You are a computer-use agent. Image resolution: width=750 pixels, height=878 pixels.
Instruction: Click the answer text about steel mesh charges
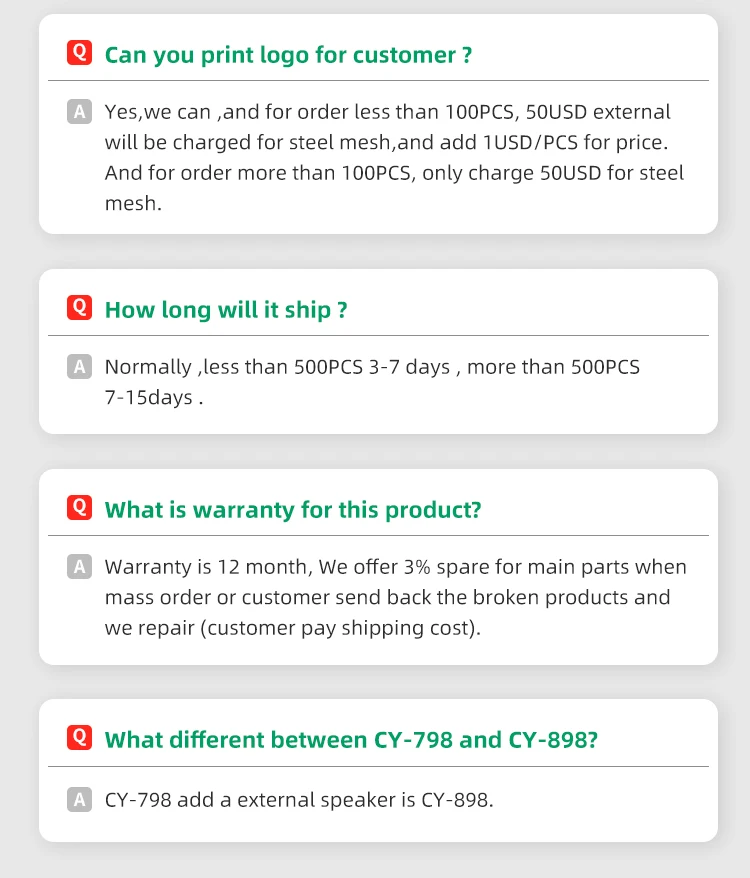[394, 157]
